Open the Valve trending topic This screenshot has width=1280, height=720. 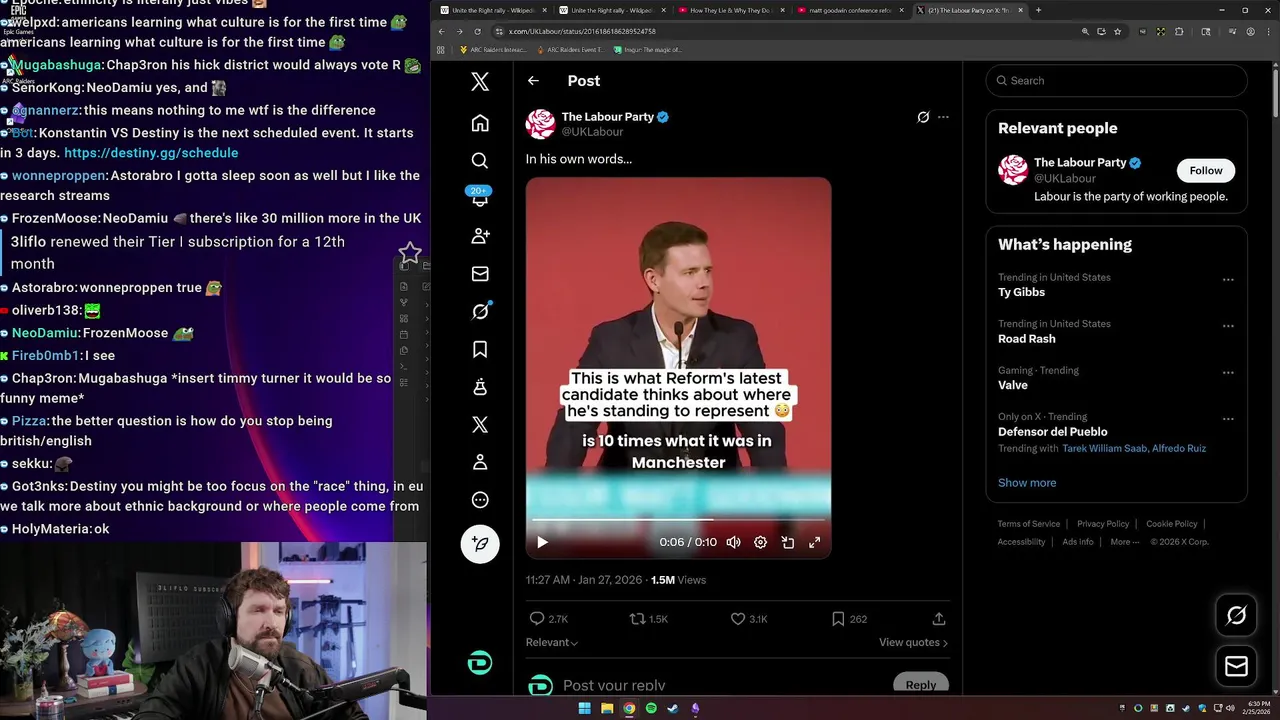1012,385
